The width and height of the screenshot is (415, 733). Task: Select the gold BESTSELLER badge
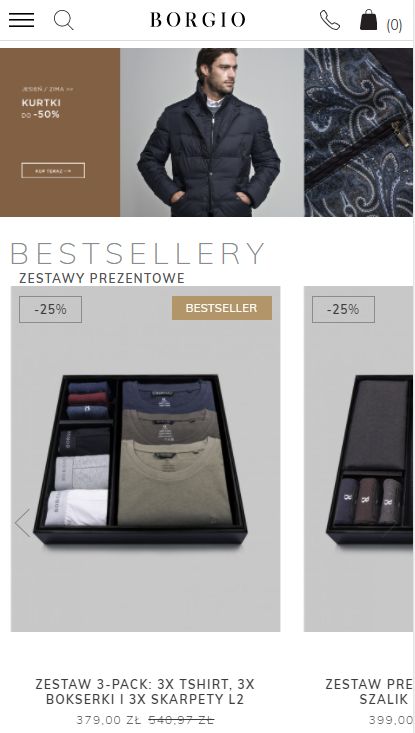coord(222,308)
